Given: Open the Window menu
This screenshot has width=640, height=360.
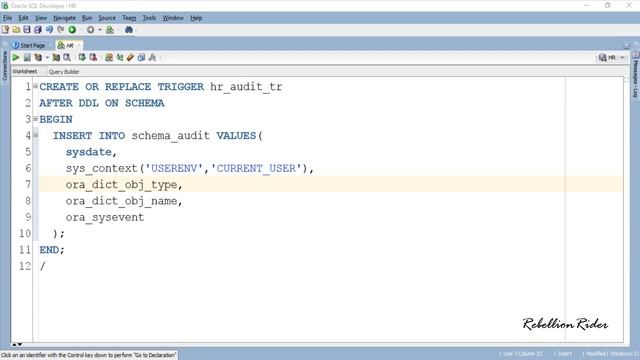Looking at the screenshot, I should tap(173, 18).
